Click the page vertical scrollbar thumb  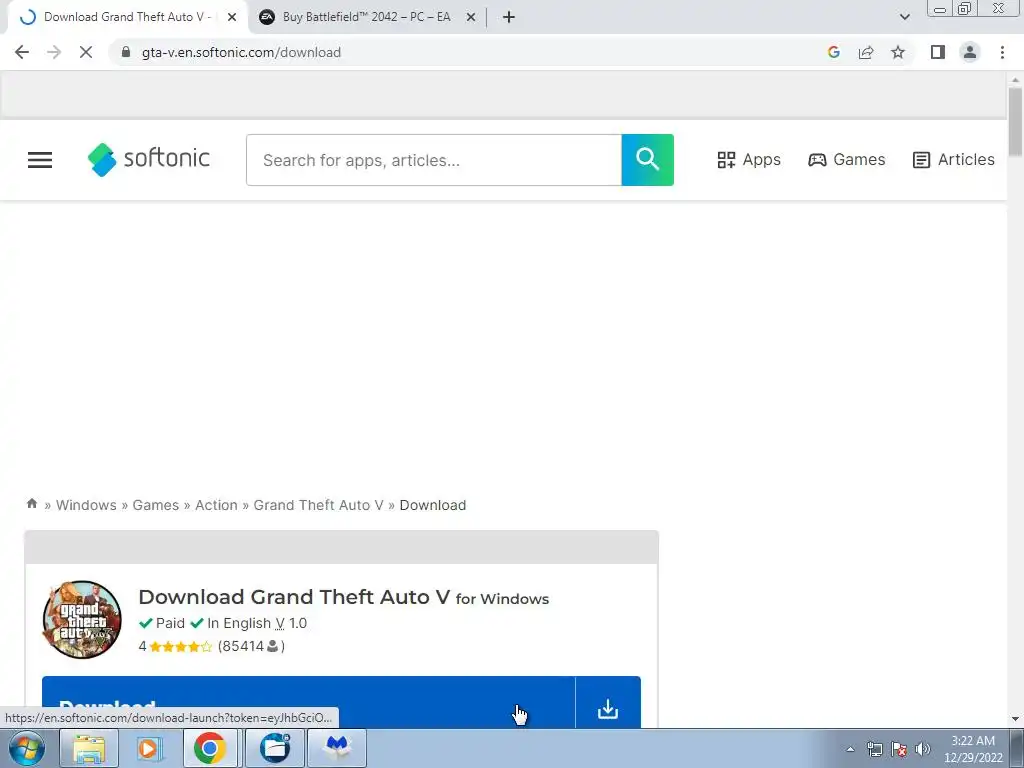[1015, 121]
